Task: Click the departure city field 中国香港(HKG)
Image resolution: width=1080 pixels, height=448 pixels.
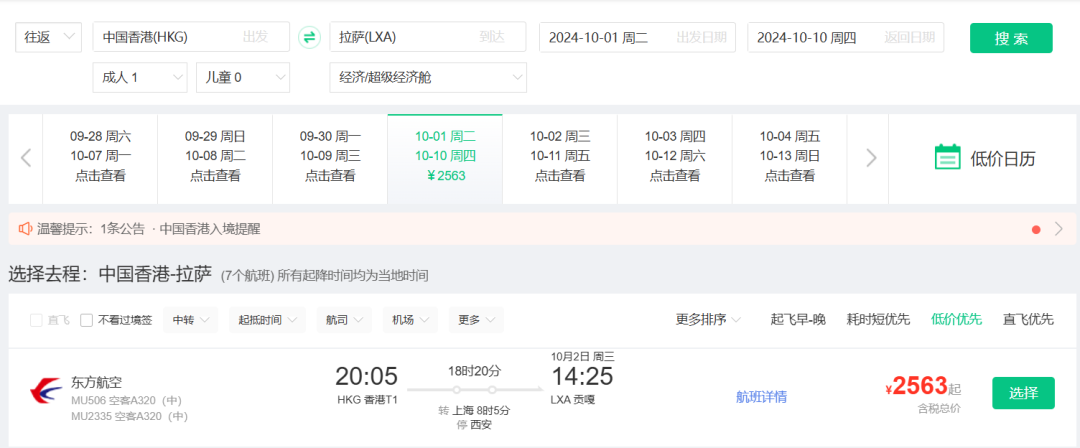Action: pos(191,37)
